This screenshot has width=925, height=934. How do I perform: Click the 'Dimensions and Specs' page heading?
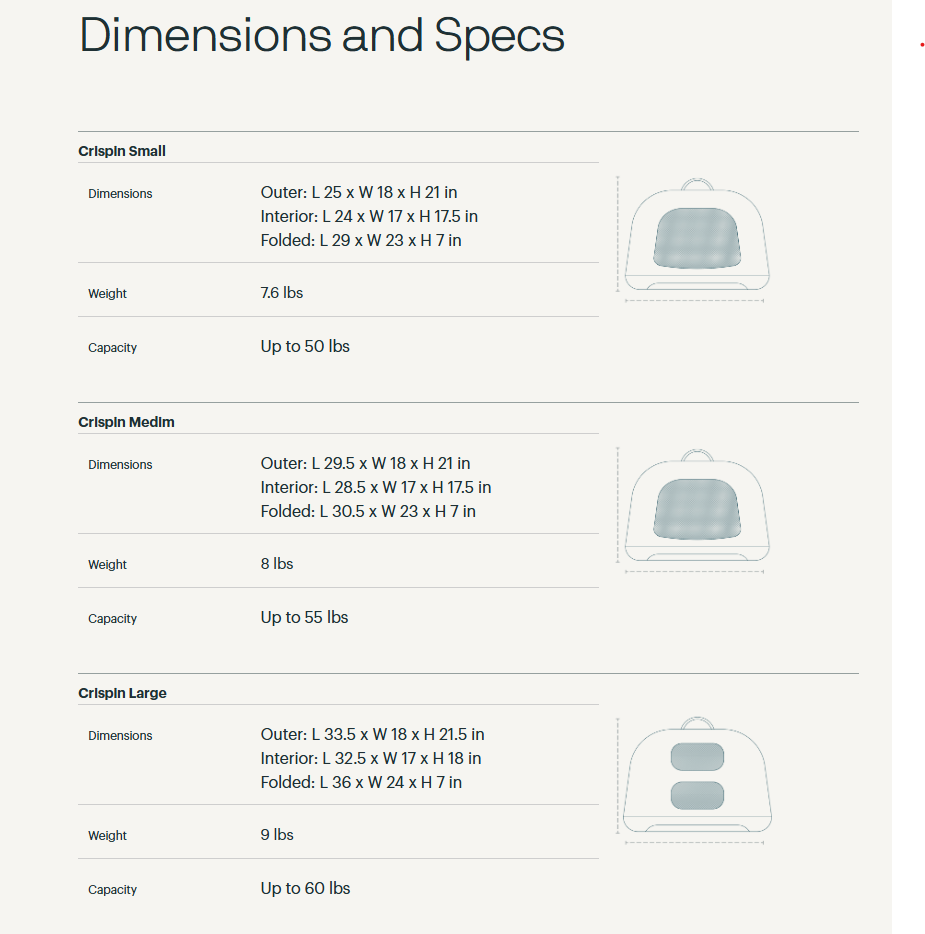click(321, 35)
